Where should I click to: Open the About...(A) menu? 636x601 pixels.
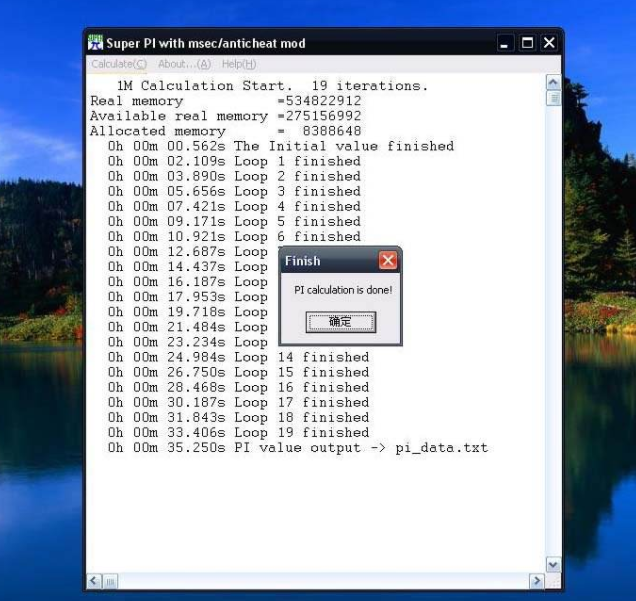185,64
